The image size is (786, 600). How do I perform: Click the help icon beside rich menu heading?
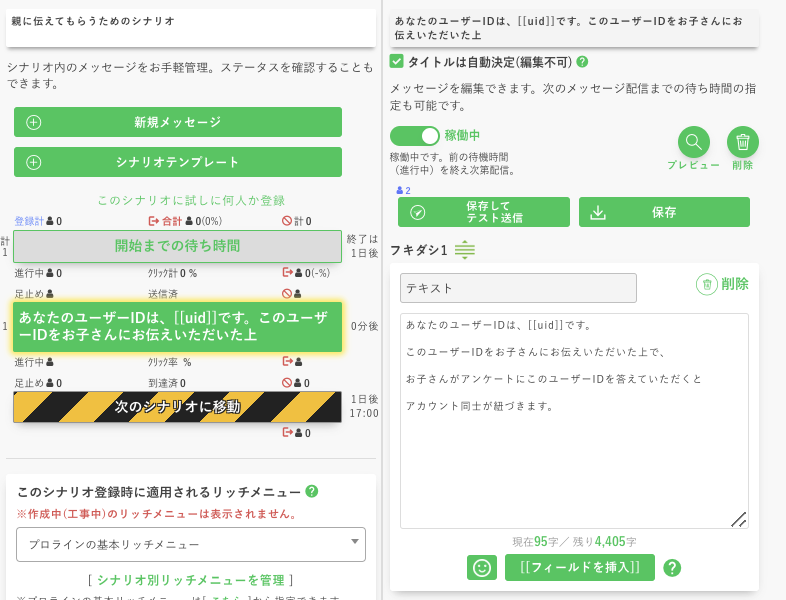point(312,491)
